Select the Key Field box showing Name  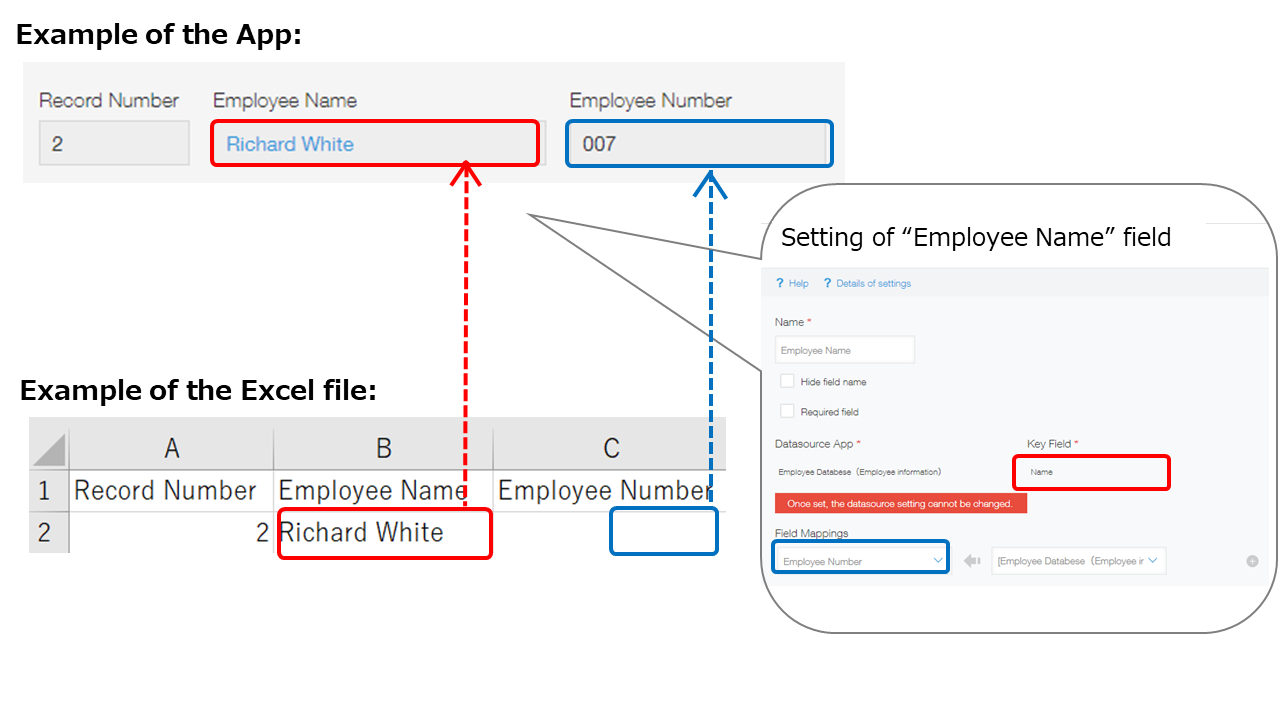point(1091,471)
